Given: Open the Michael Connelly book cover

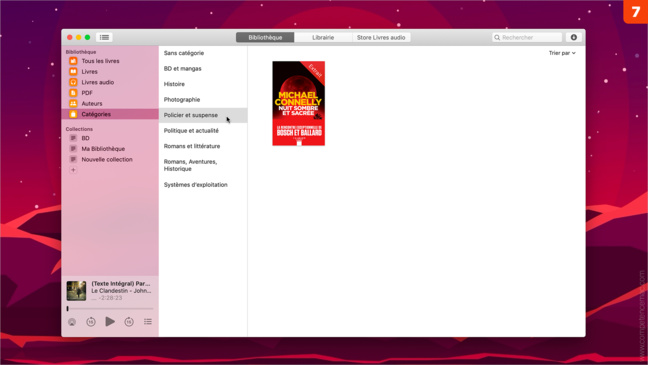Looking at the screenshot, I should point(298,103).
